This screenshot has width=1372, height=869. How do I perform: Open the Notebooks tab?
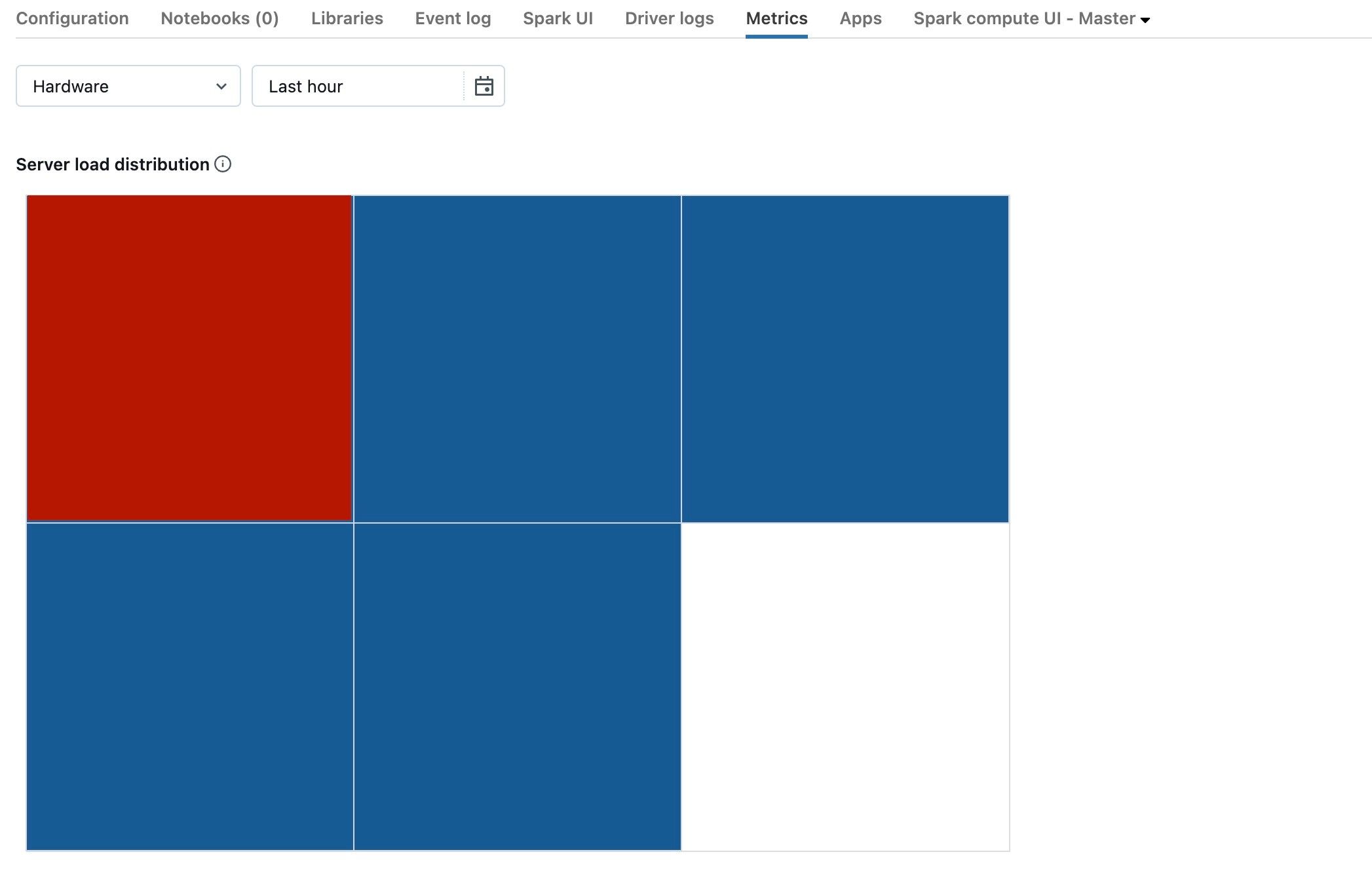pos(220,18)
